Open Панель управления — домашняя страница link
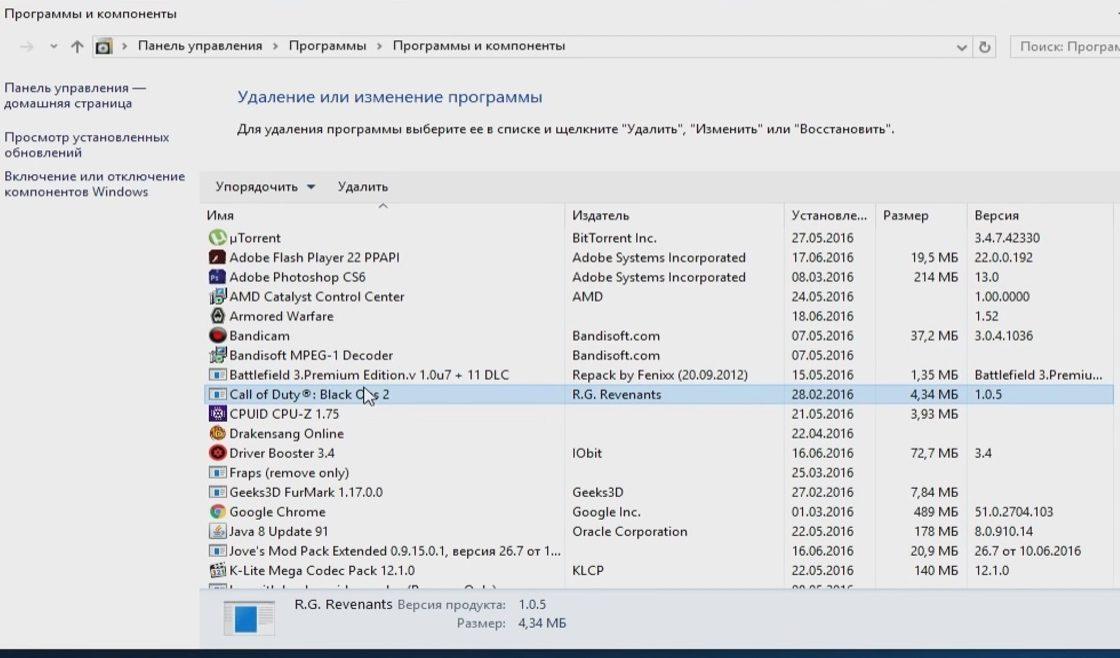 [x=75, y=95]
